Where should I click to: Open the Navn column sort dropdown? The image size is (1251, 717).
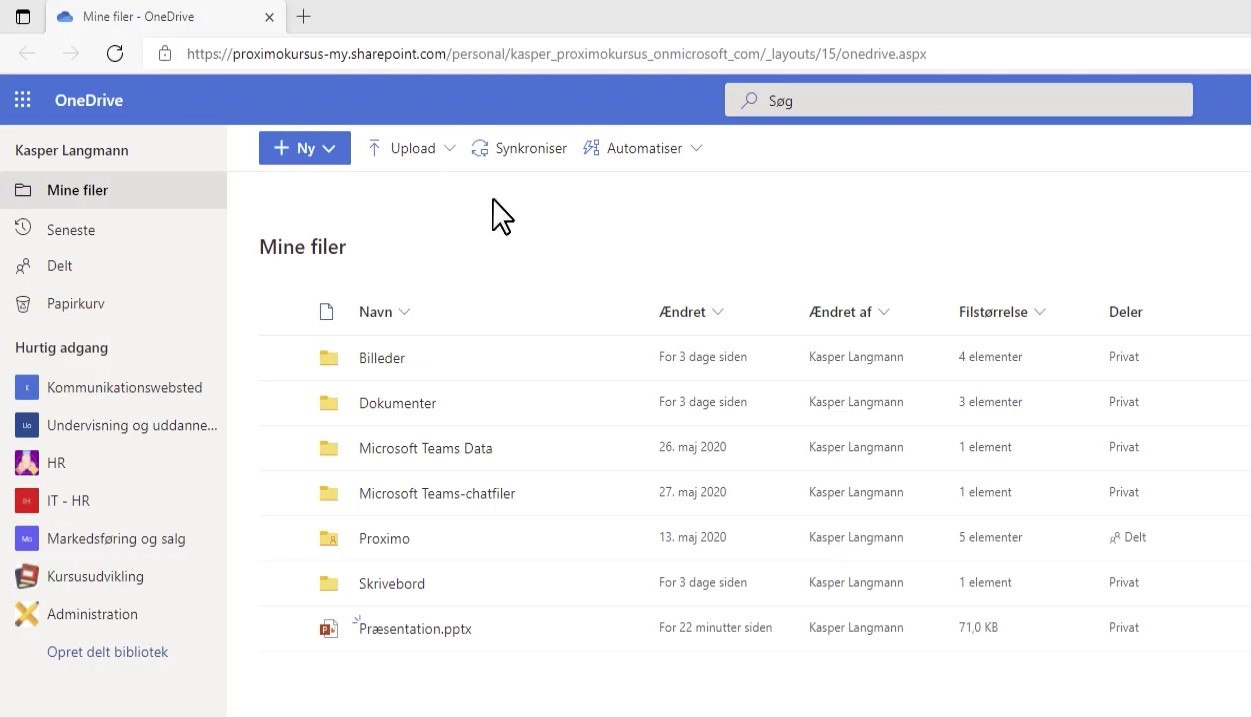pos(404,312)
